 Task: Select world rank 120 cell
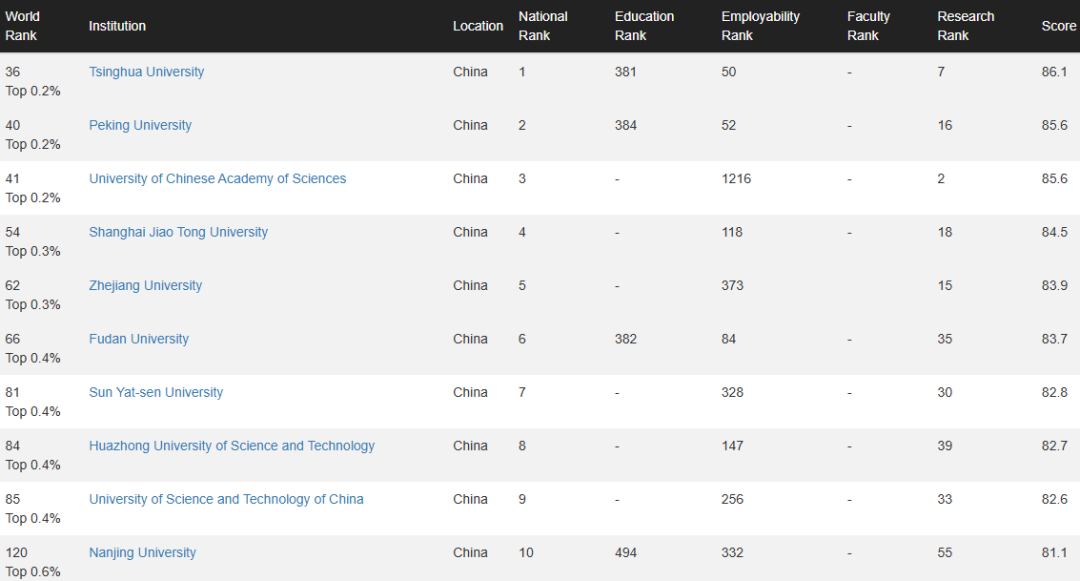[x=17, y=553]
